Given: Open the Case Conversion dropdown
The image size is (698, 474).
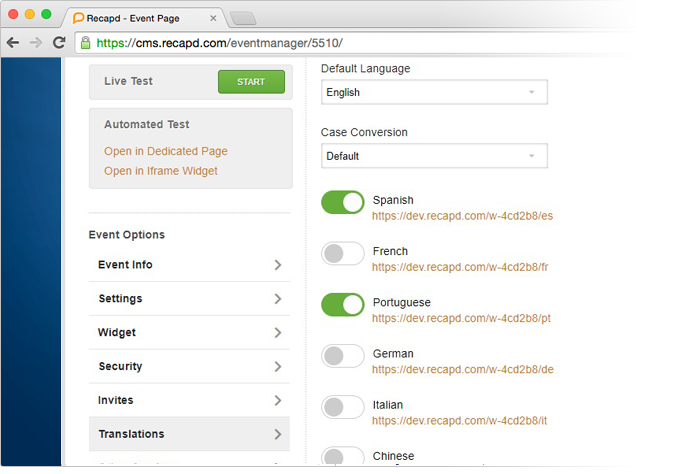Looking at the screenshot, I should [x=434, y=156].
